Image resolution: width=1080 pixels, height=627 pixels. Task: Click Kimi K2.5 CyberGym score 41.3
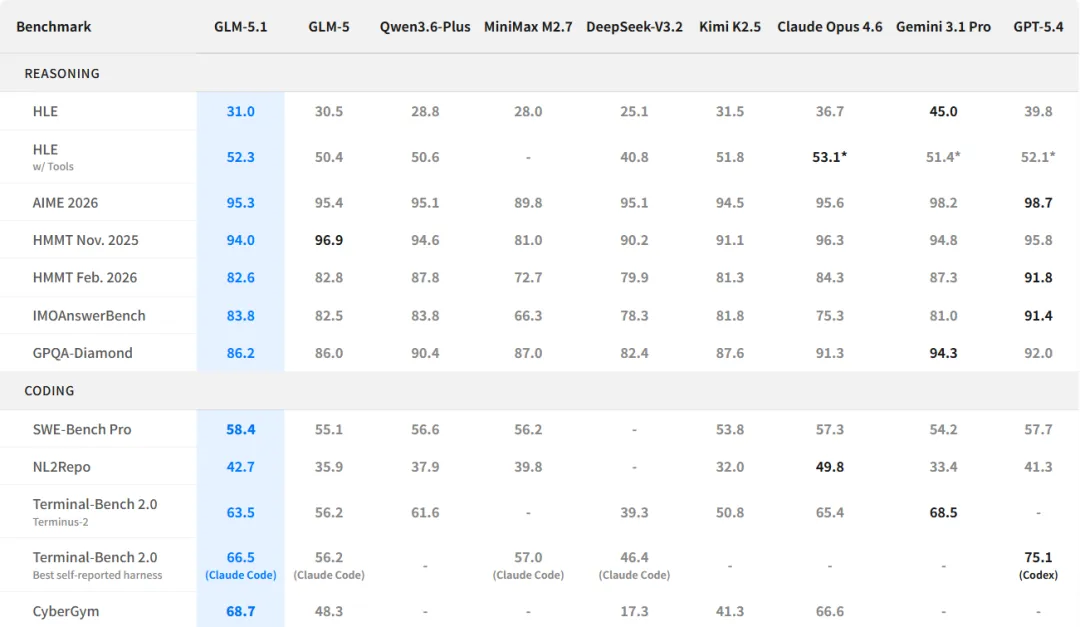coord(730,611)
